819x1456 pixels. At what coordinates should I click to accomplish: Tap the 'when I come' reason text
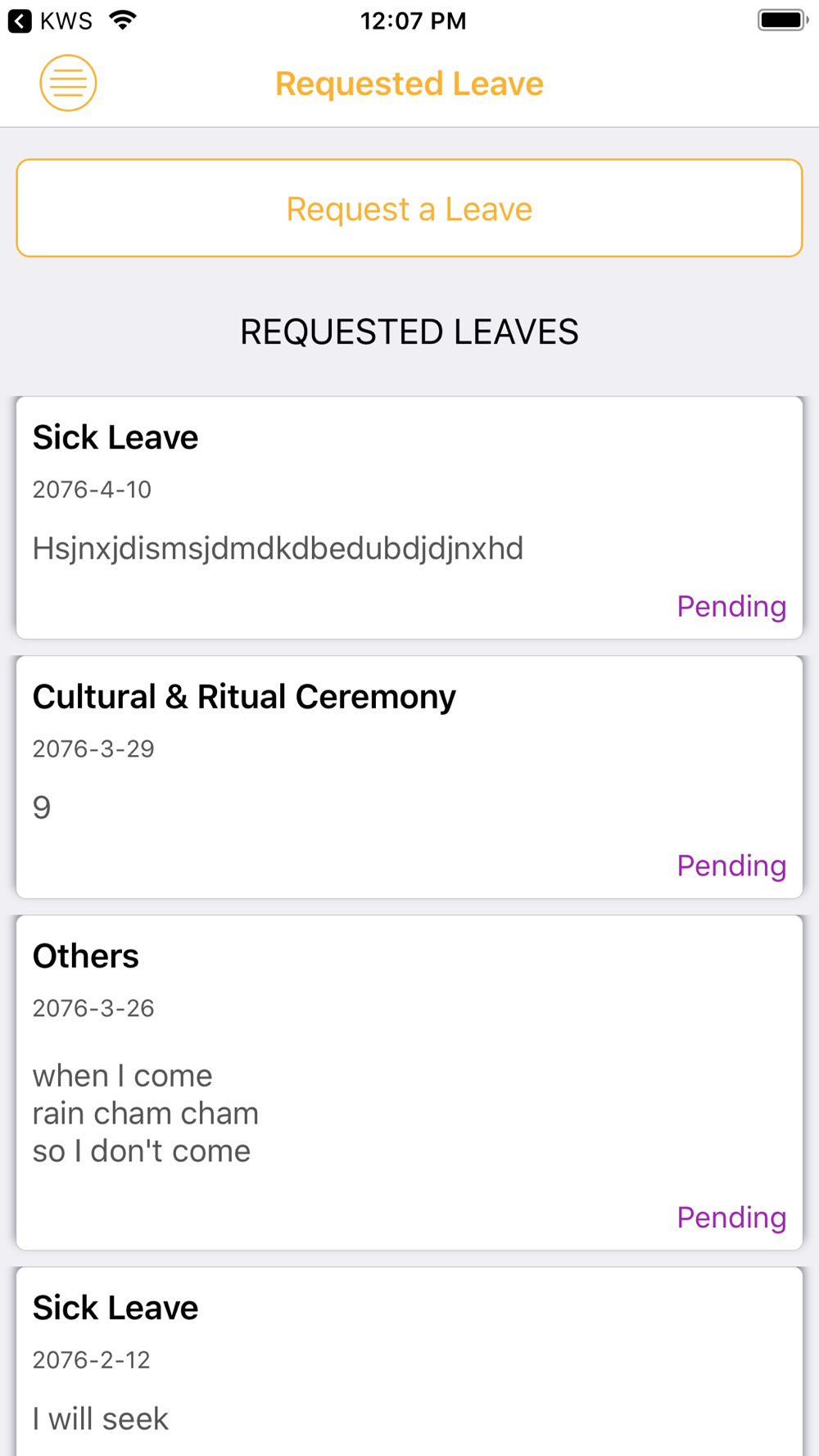pos(123,1076)
